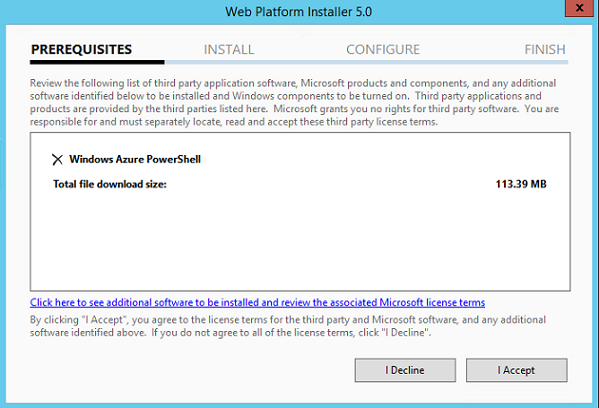Select the FINISH step tab
The height and width of the screenshot is (408, 599).
pos(545,49)
